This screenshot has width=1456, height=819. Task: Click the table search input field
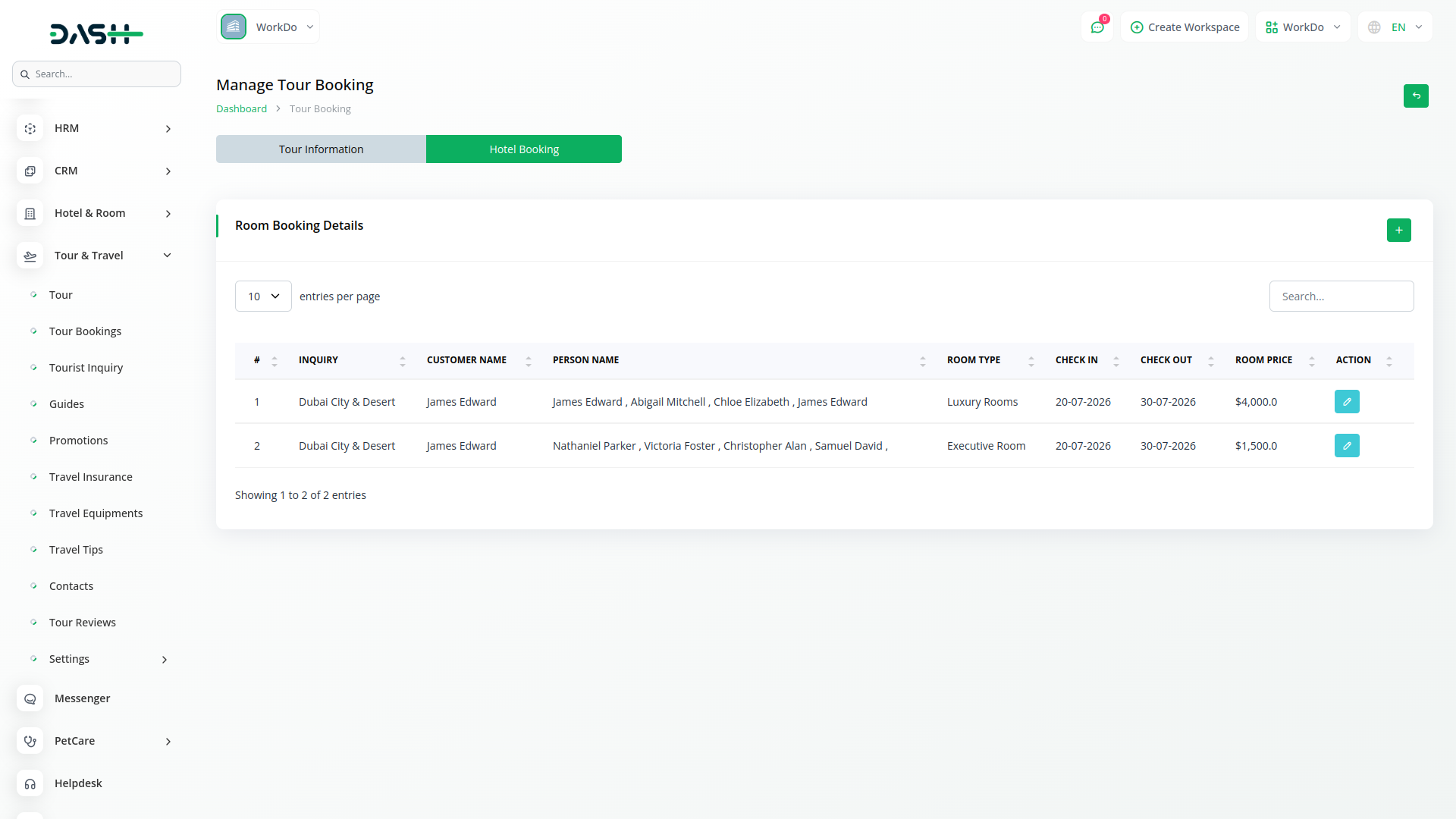(1341, 297)
